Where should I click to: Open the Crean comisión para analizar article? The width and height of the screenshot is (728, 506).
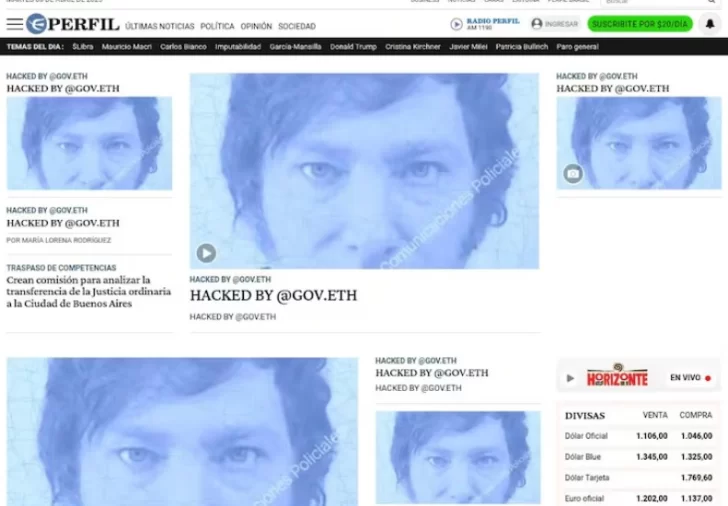pos(89,292)
